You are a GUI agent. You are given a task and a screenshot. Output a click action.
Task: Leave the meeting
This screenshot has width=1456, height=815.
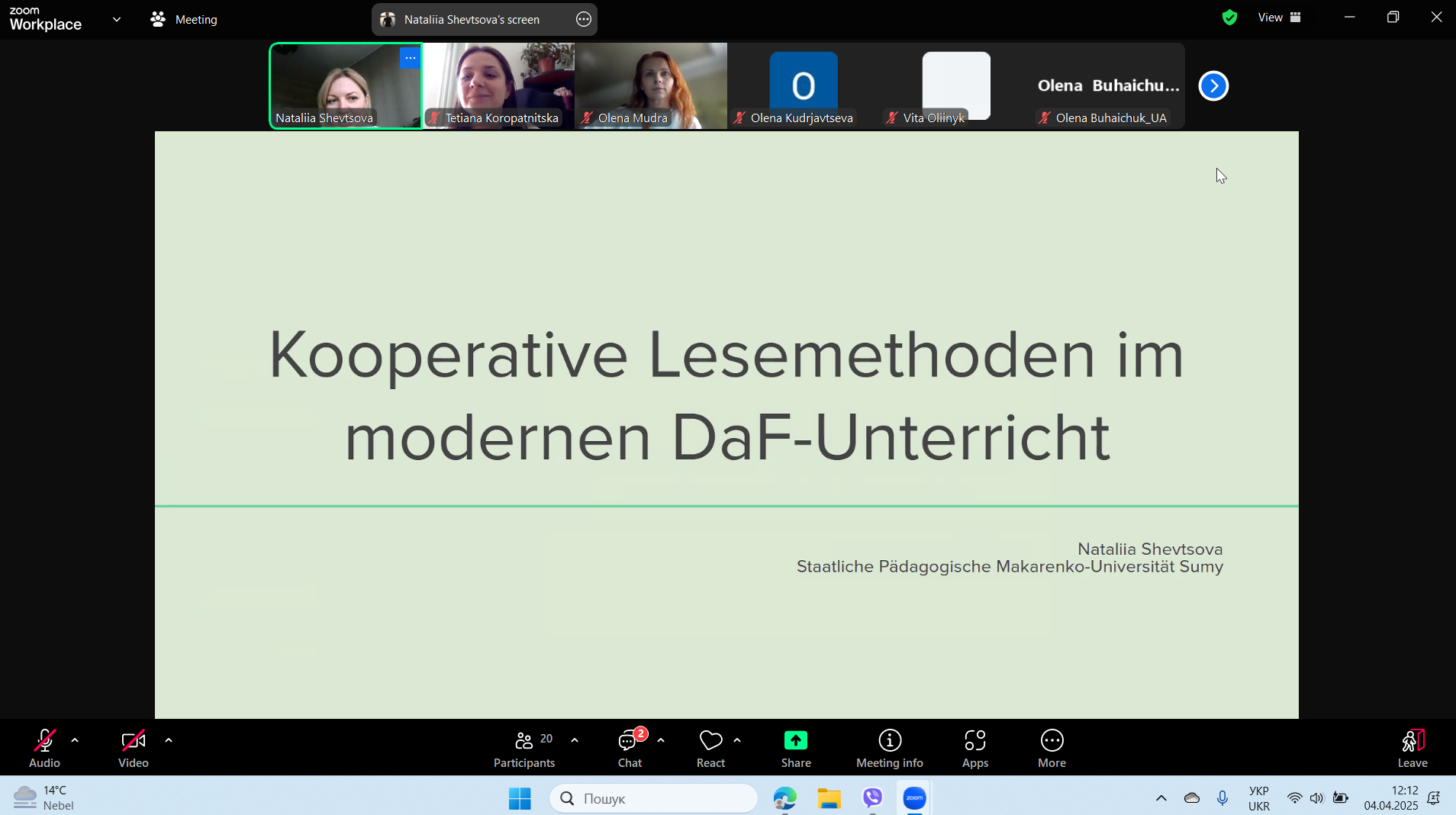click(1412, 748)
